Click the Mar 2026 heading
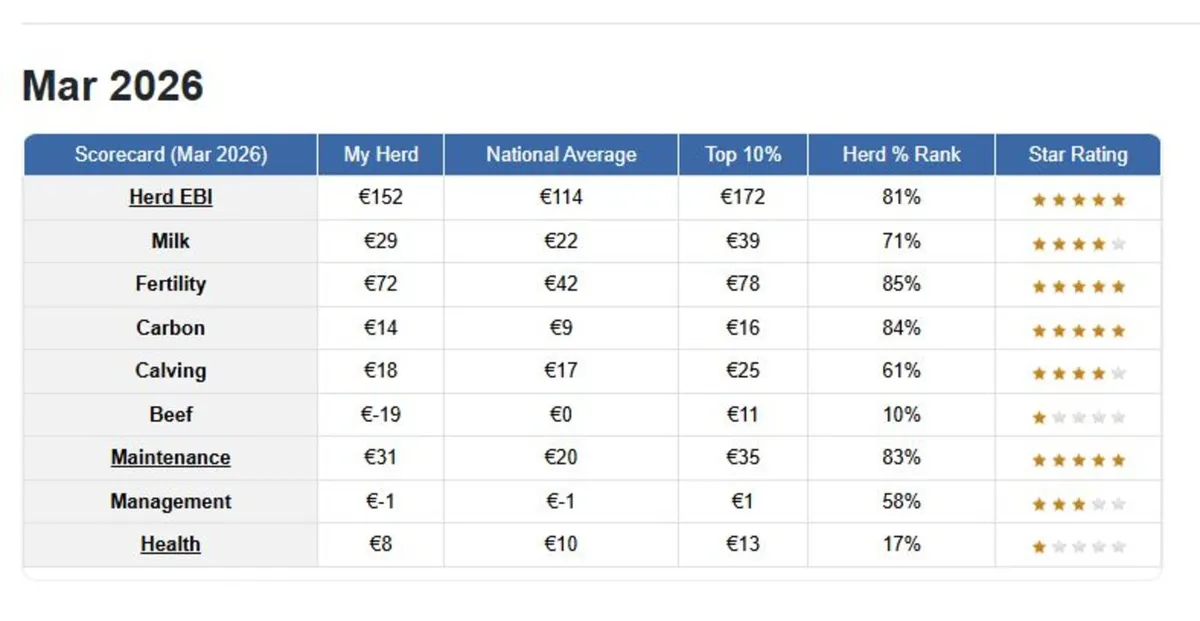The image size is (1200, 621). point(113,86)
